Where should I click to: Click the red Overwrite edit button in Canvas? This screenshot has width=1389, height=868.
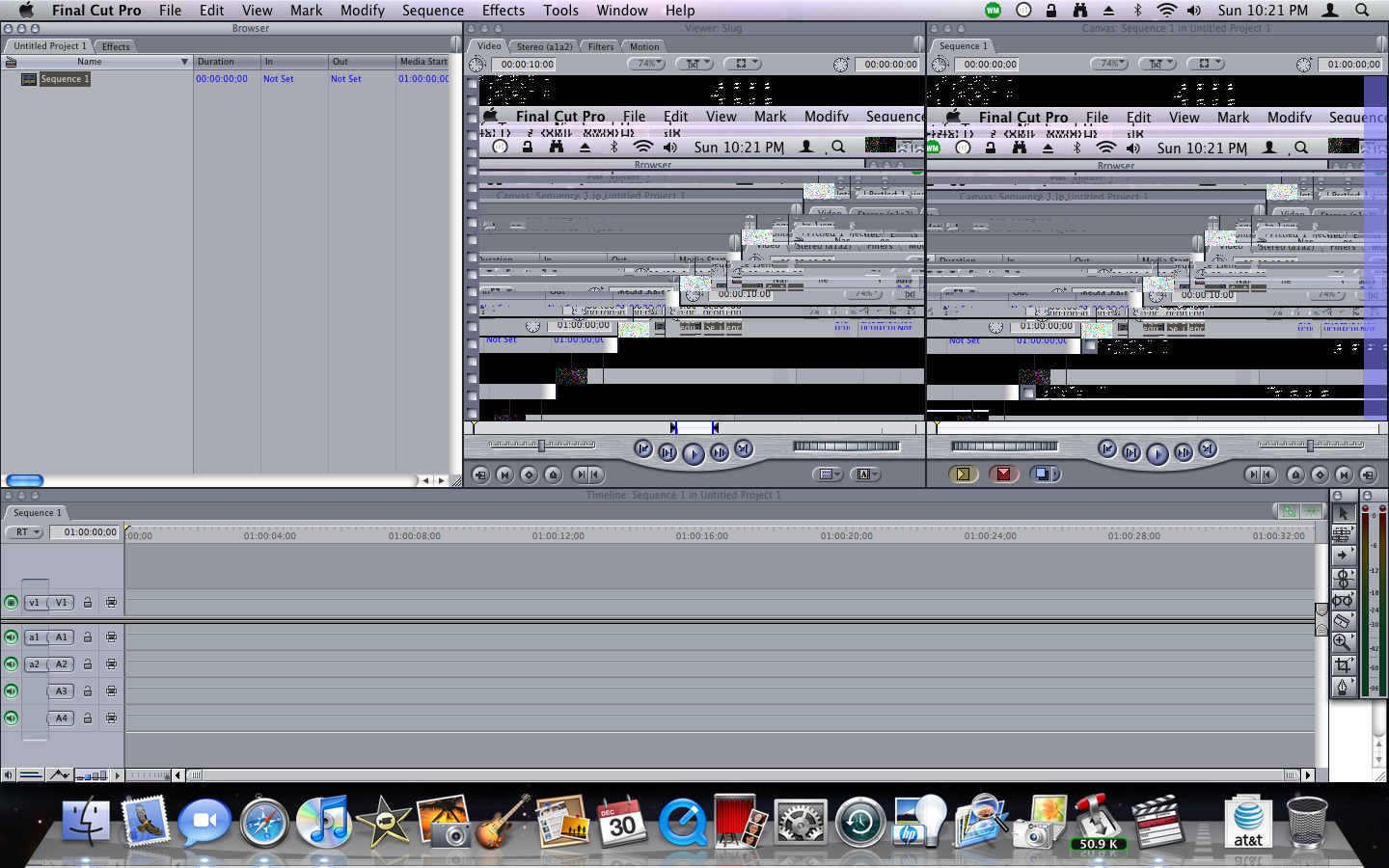click(1004, 474)
